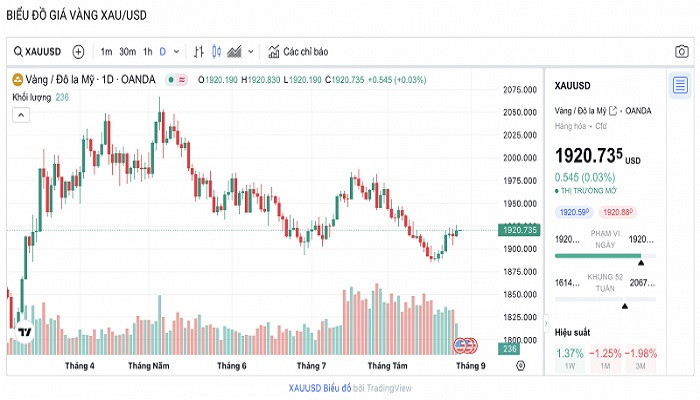Open chart settings gear near time axis

click(x=520, y=366)
